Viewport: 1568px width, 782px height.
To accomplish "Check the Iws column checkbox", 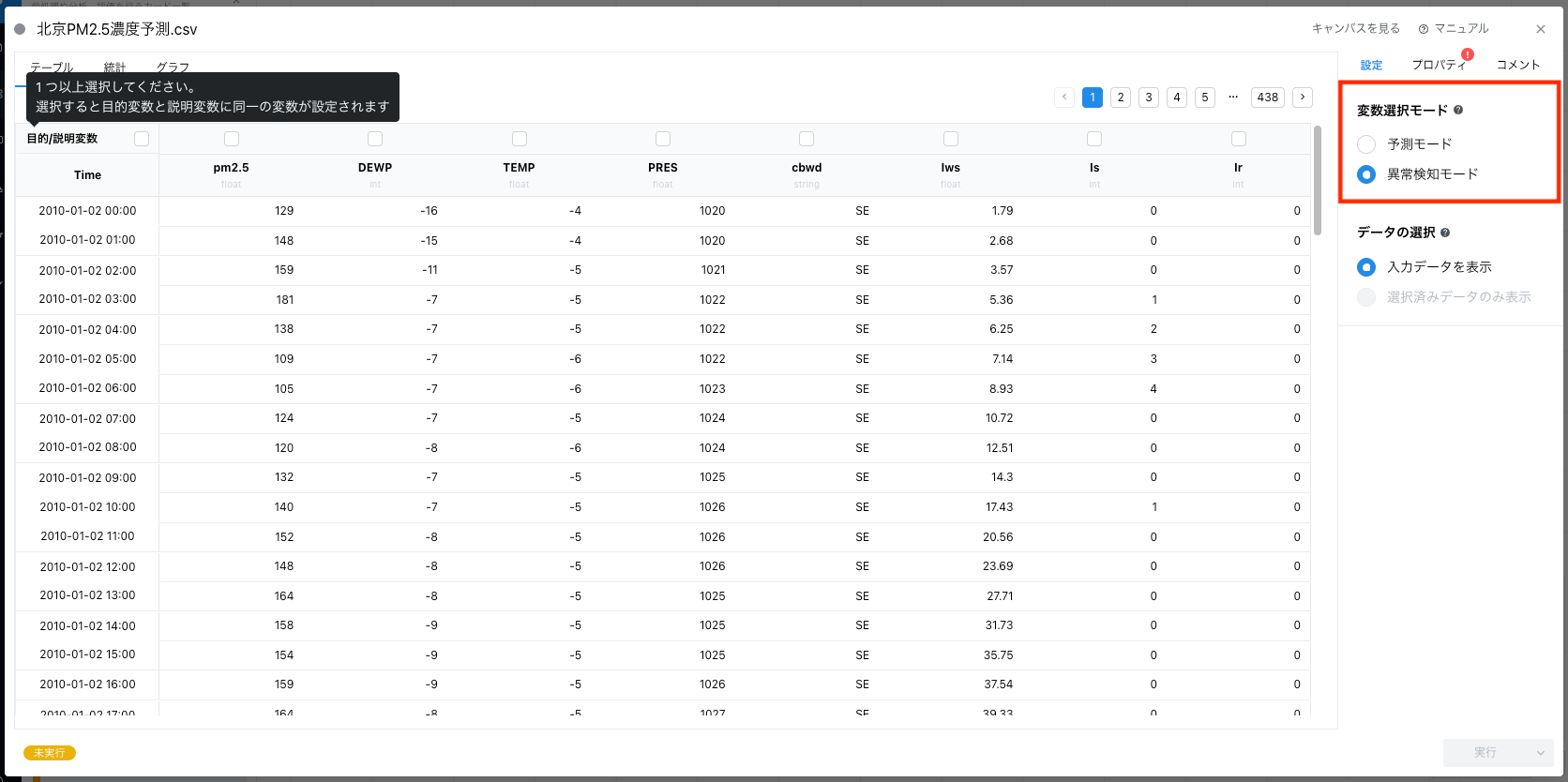I will click(x=951, y=139).
